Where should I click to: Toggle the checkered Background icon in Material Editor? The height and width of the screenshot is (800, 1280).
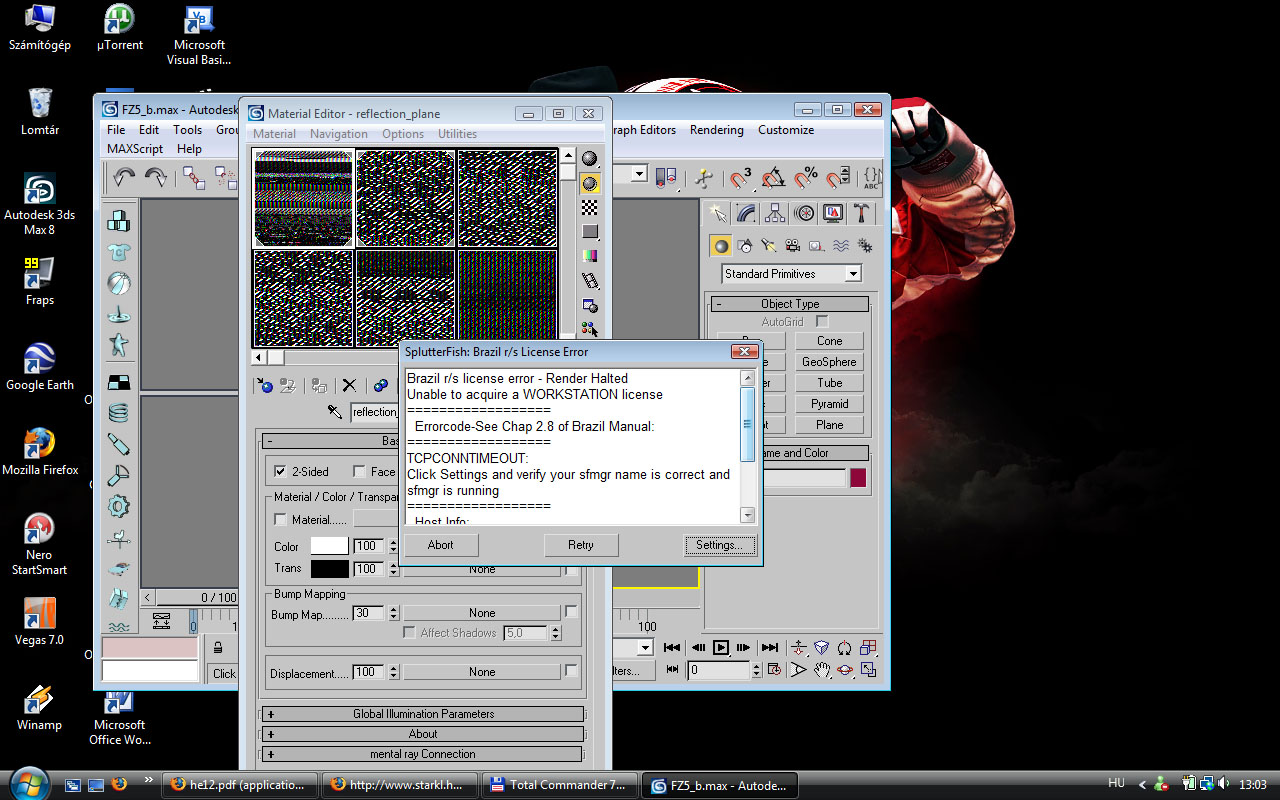tap(590, 207)
